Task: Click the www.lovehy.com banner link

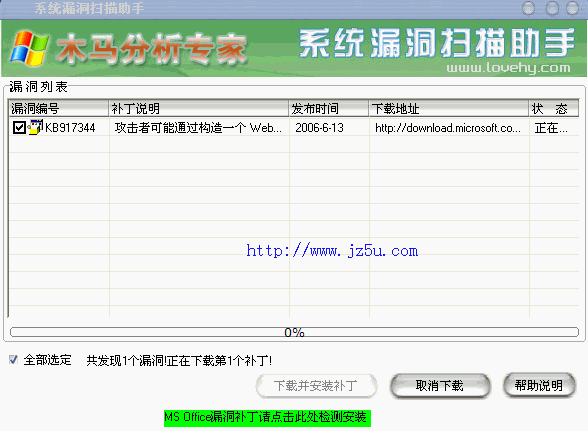Action: pyautogui.click(x=508, y=68)
